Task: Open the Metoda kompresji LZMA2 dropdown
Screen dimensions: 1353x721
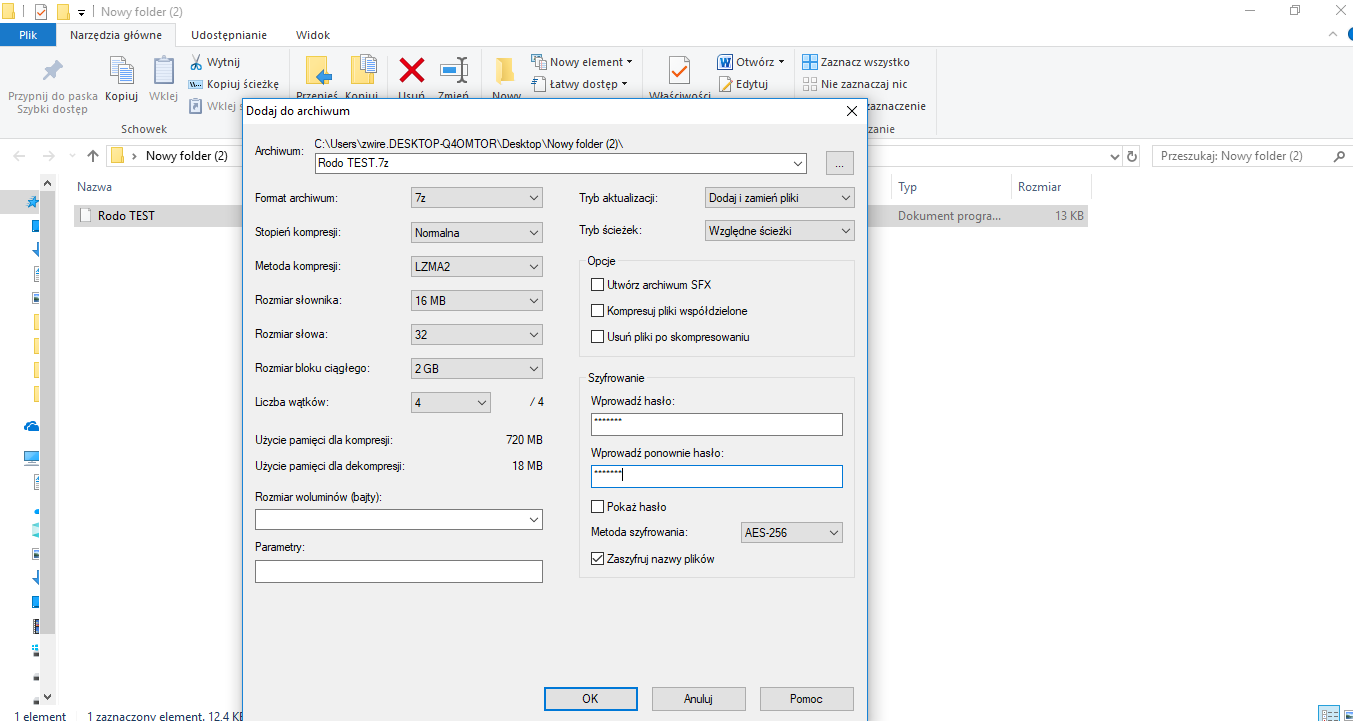Action: pos(477,266)
